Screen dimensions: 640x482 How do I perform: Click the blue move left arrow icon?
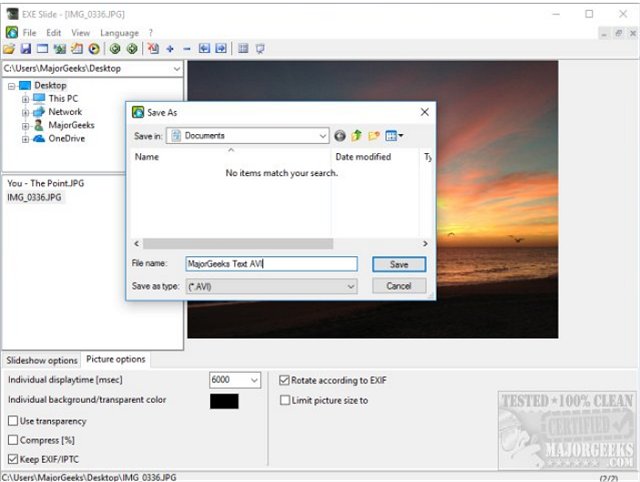204,49
